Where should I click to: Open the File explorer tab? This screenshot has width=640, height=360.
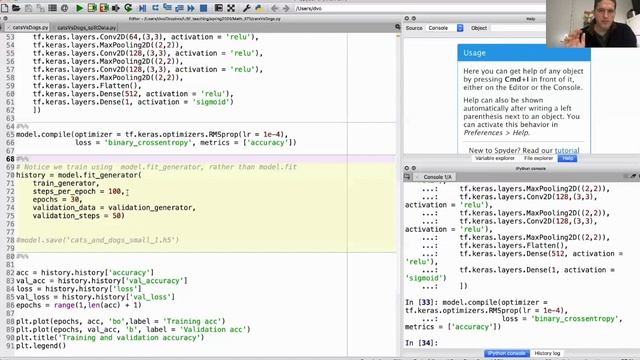point(538,158)
